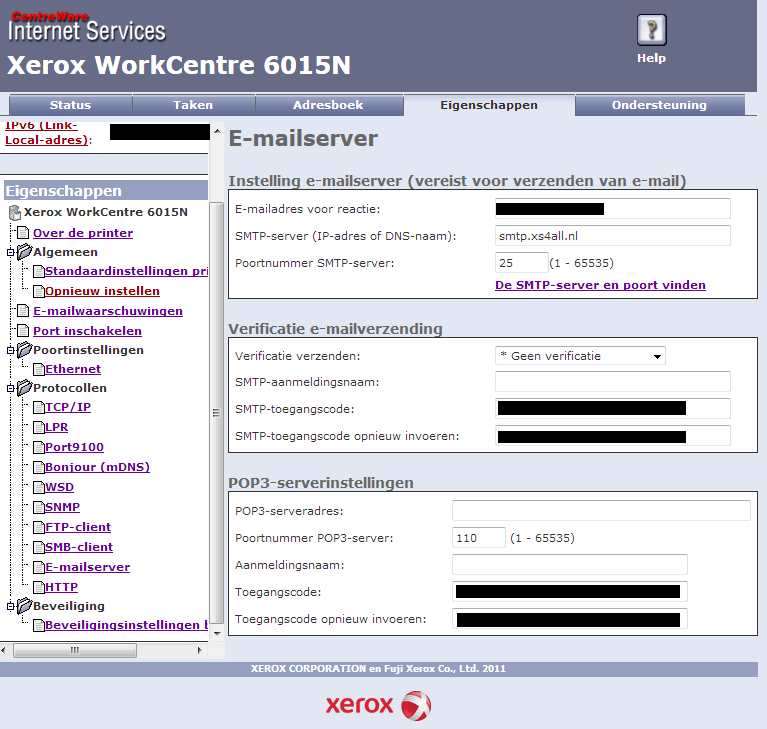767x729 pixels.
Task: Open the Adresboek tab
Action: tap(329, 105)
